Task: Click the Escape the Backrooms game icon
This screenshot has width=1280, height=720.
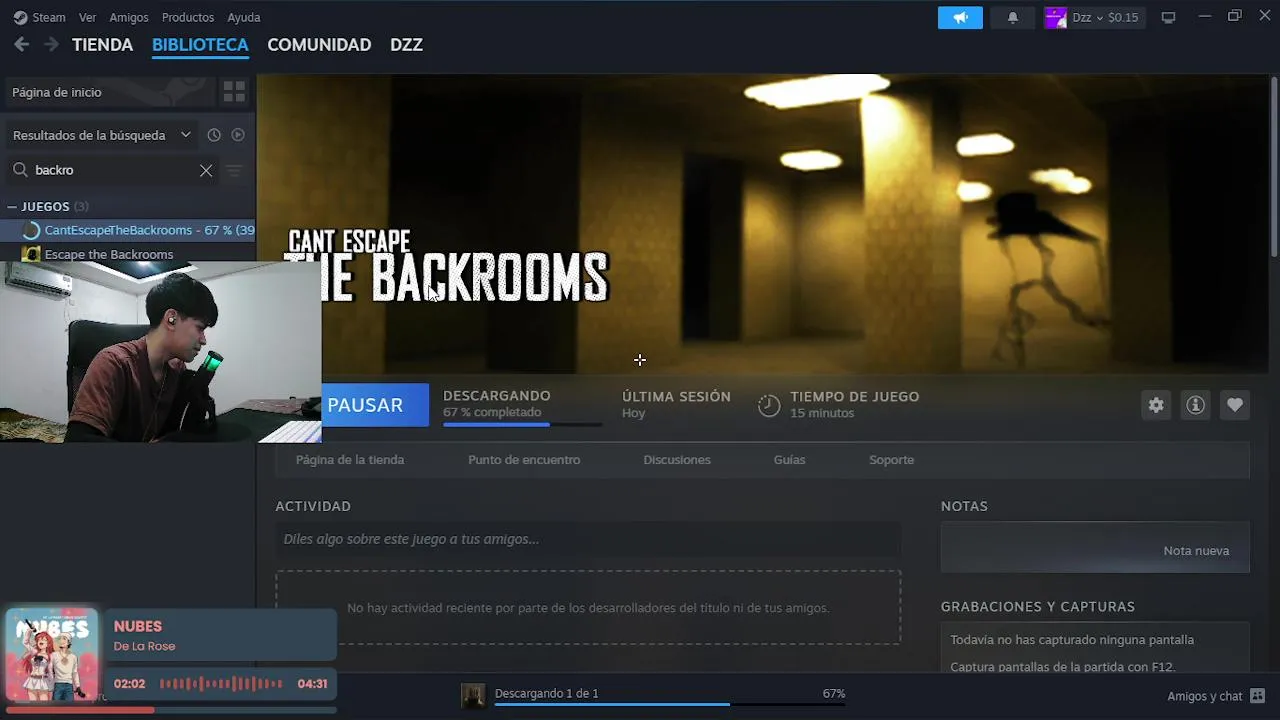Action: pyautogui.click(x=31, y=254)
